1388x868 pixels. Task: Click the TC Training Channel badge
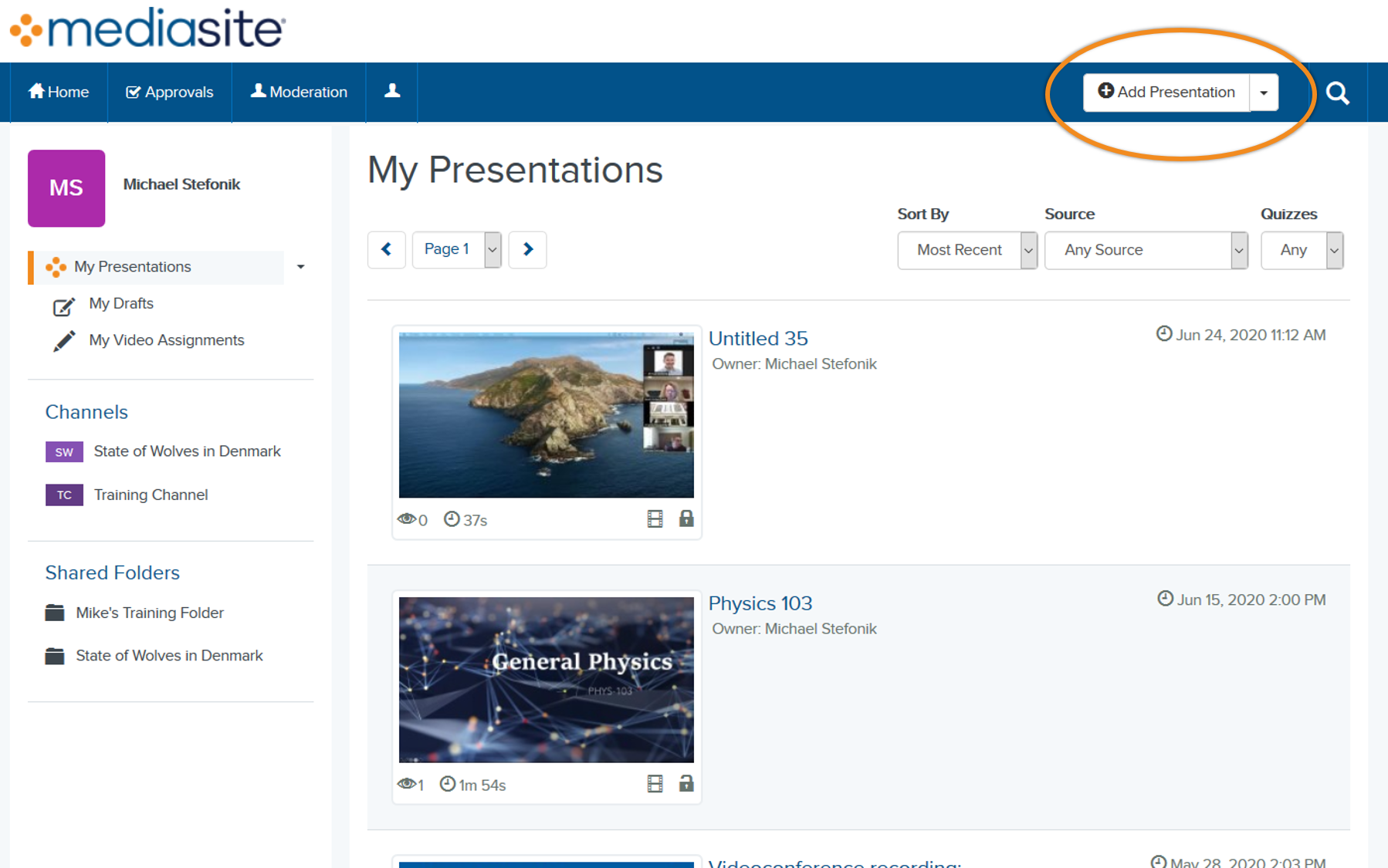pos(64,495)
